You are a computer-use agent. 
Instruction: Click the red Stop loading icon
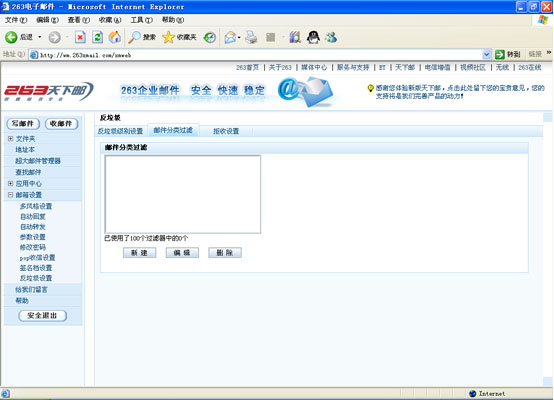click(80, 37)
